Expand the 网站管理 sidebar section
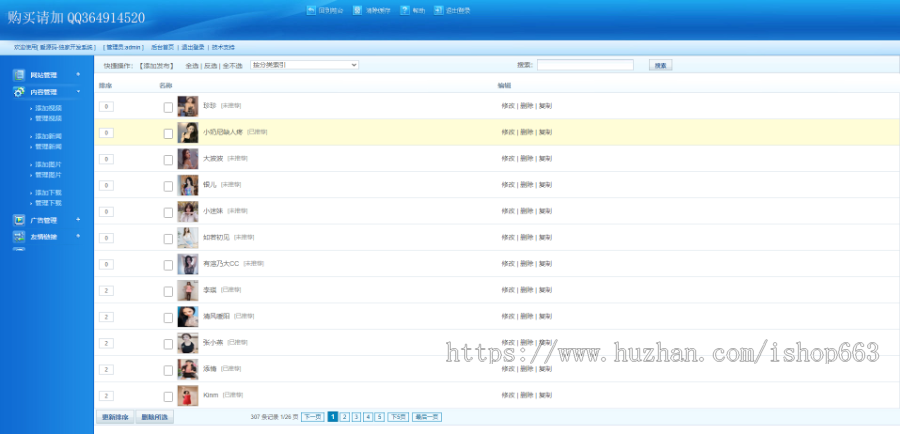Screen dimensions: 900x434 [78, 75]
